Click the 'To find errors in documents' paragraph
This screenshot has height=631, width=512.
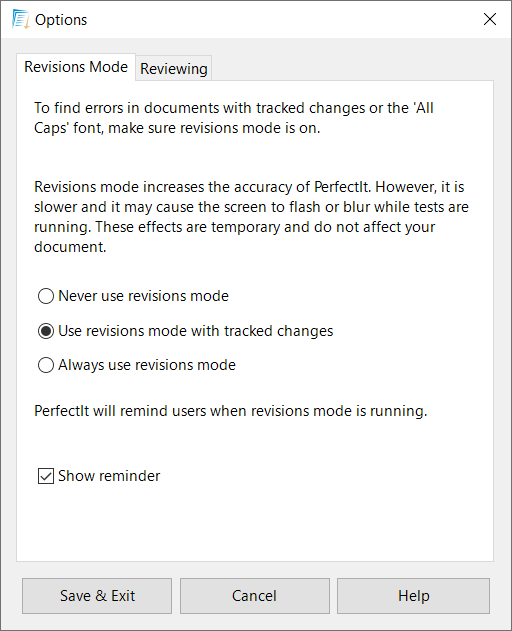[234, 118]
